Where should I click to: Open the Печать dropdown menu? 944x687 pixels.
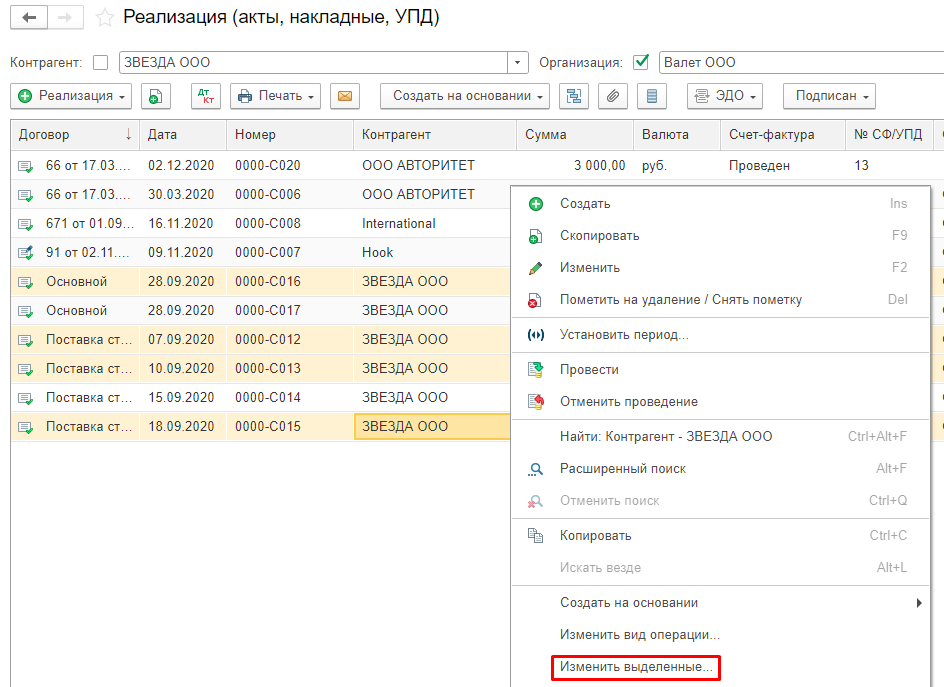point(275,96)
